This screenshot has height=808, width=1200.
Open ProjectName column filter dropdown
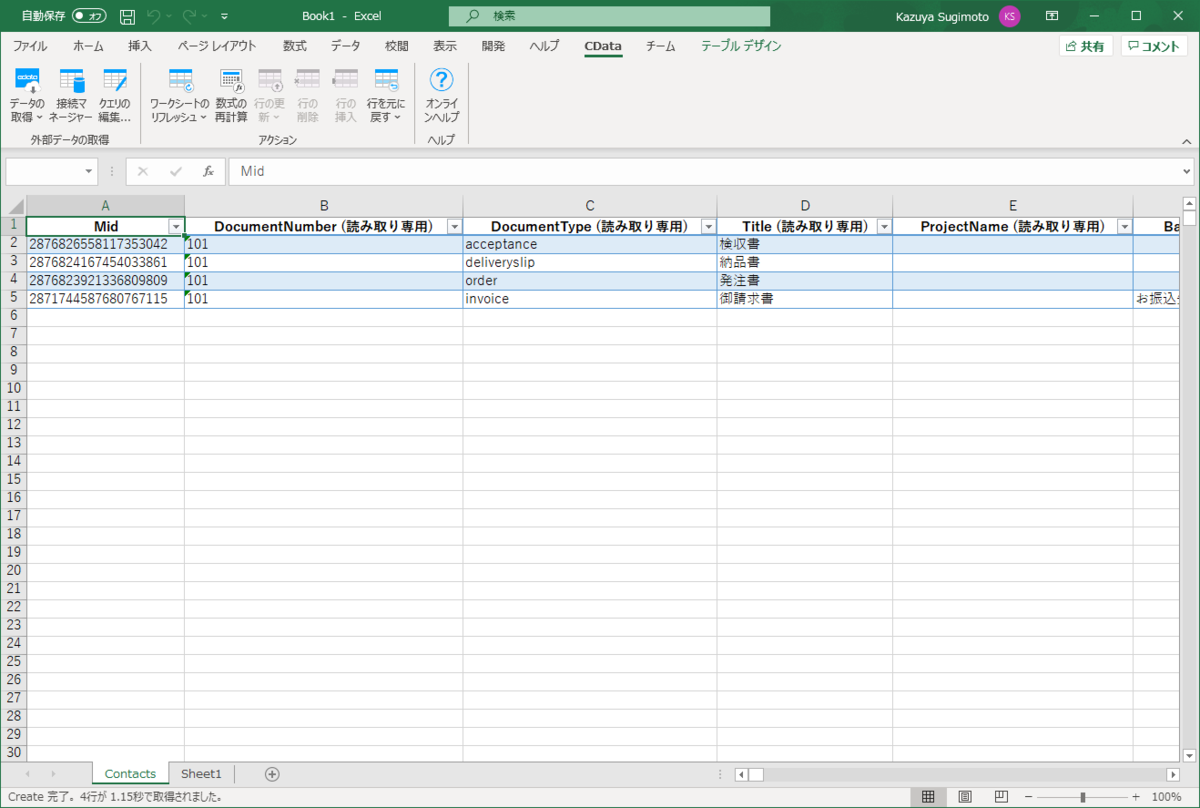[x=1124, y=227]
